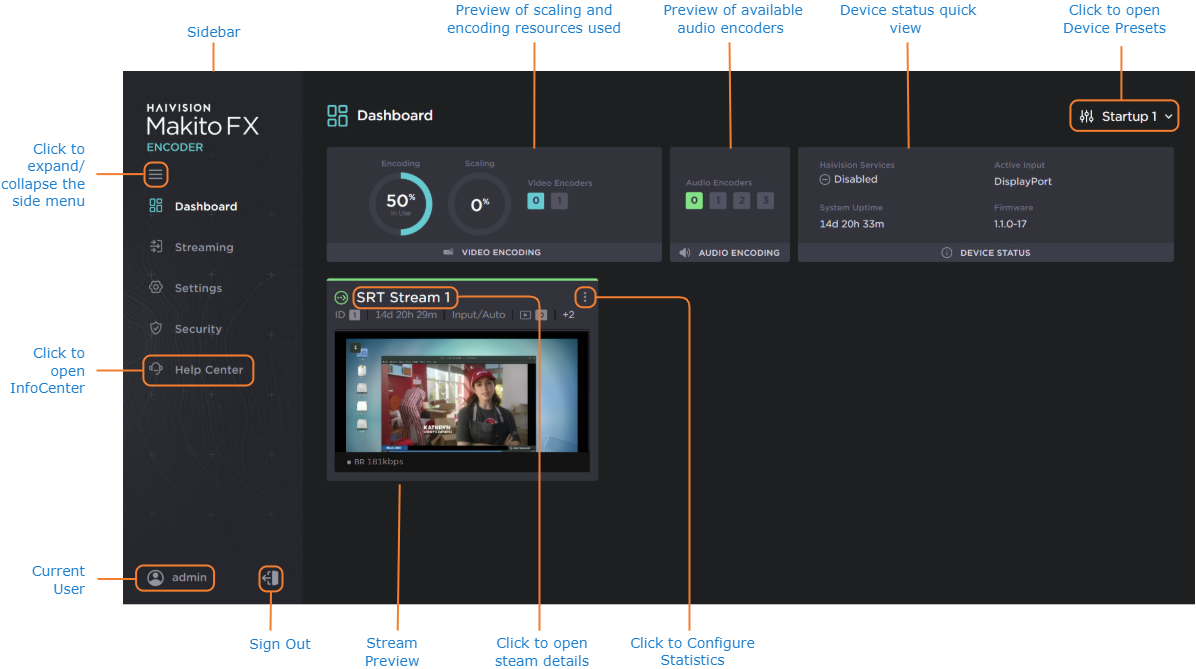Toggle the hamburger side menu icon
Image resolution: width=1196 pixels, height=669 pixels.
pyautogui.click(x=155, y=175)
